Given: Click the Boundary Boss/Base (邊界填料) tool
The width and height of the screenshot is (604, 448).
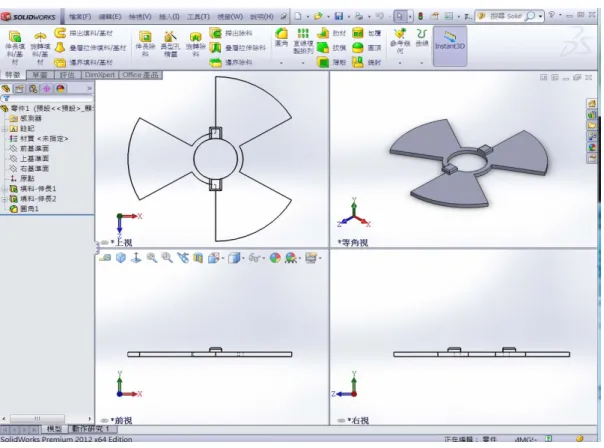Looking at the screenshot, I should (84, 62).
